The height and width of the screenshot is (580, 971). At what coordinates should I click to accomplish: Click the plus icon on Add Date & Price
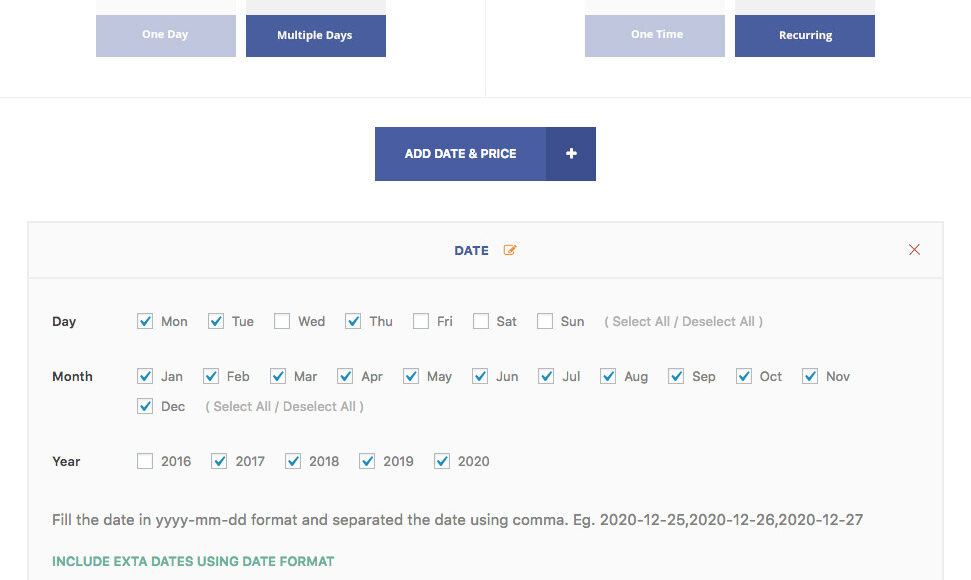coord(571,154)
